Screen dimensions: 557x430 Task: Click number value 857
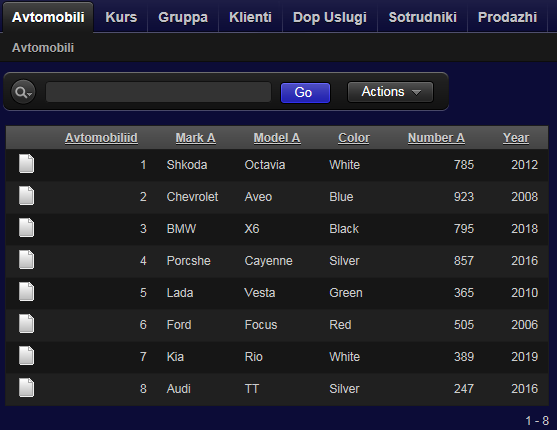click(464, 261)
